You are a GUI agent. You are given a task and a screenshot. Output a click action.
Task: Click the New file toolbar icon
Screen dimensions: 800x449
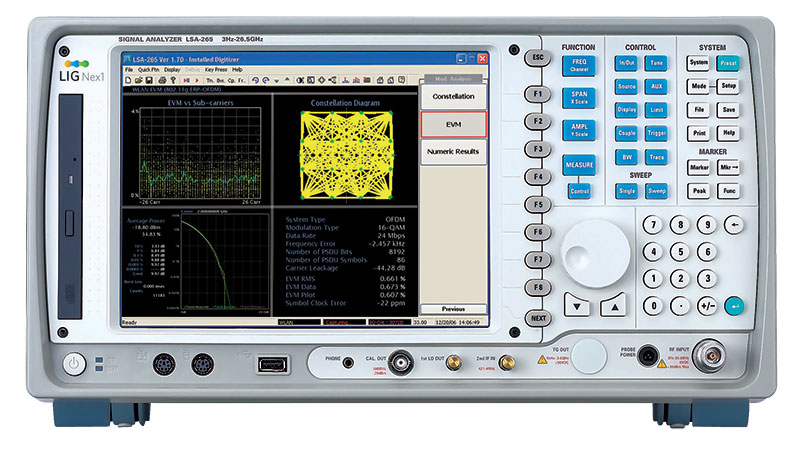click(128, 80)
